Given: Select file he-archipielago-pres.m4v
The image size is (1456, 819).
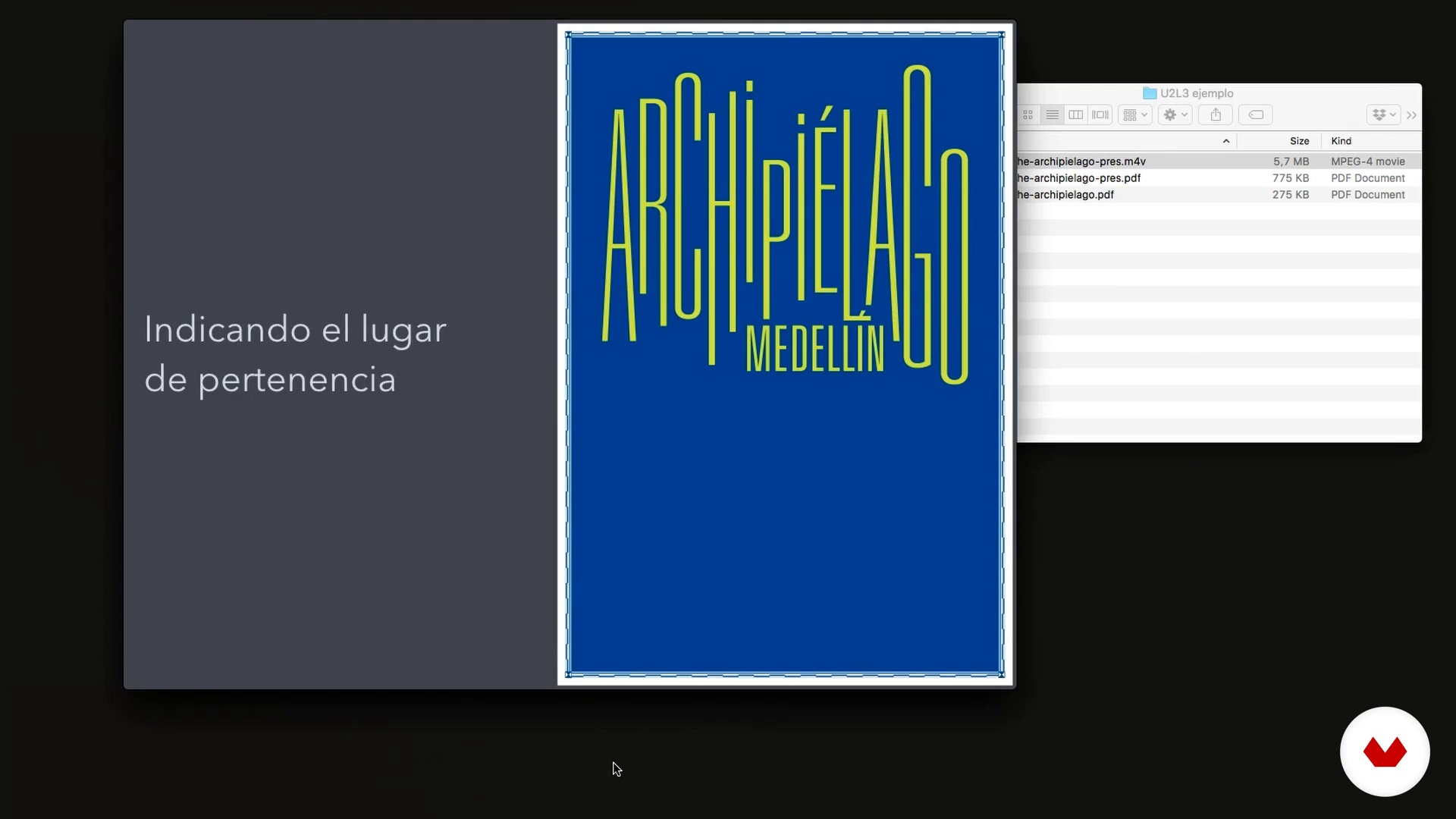Looking at the screenshot, I should point(1081,162).
